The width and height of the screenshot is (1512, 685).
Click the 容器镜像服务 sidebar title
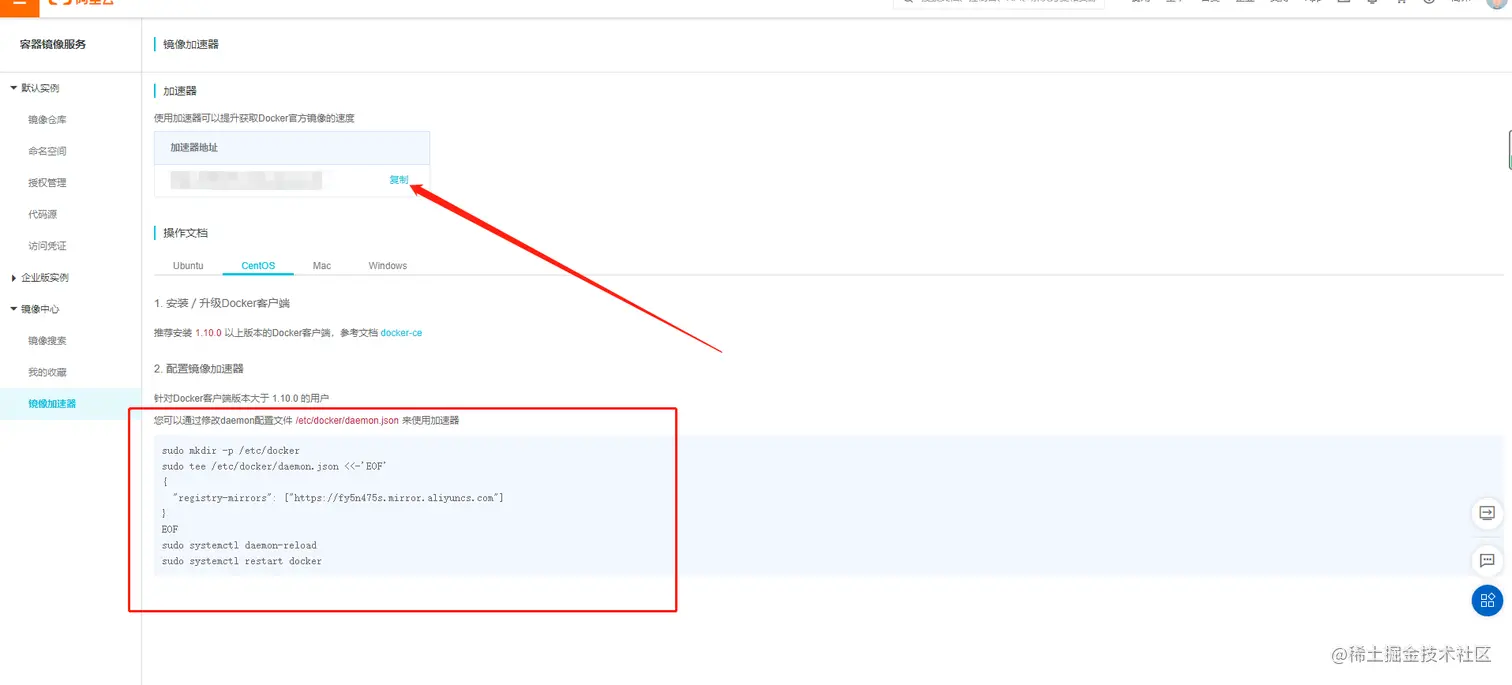pyautogui.click(x=53, y=44)
